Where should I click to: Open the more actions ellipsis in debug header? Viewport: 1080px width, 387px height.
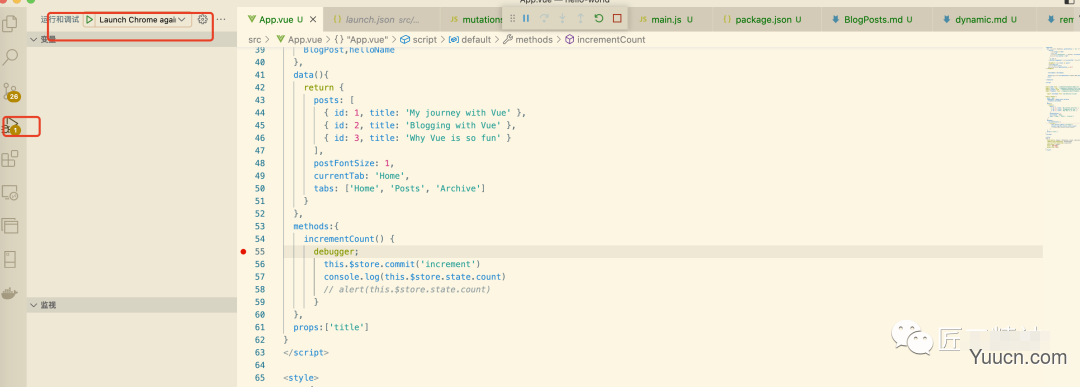(x=221, y=19)
